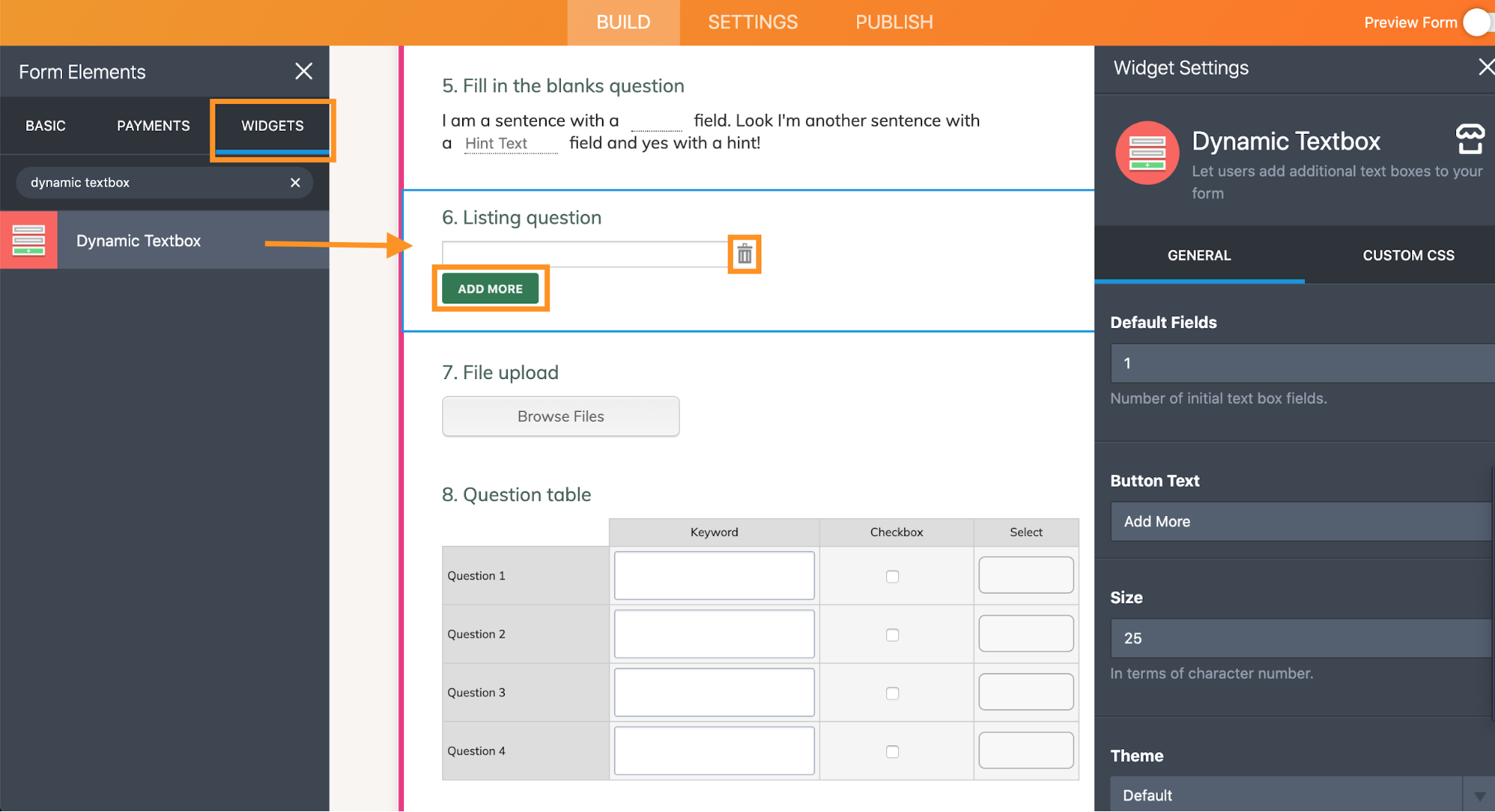
Task: Click the widget store icon
Action: pos(1470,140)
